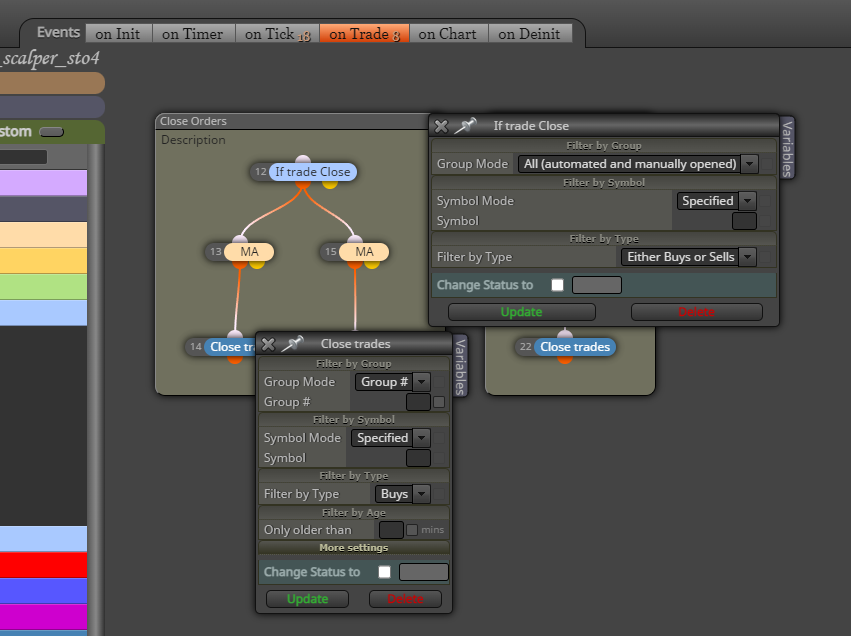Select the purple block in left palette
The image size is (851, 636).
click(43, 182)
